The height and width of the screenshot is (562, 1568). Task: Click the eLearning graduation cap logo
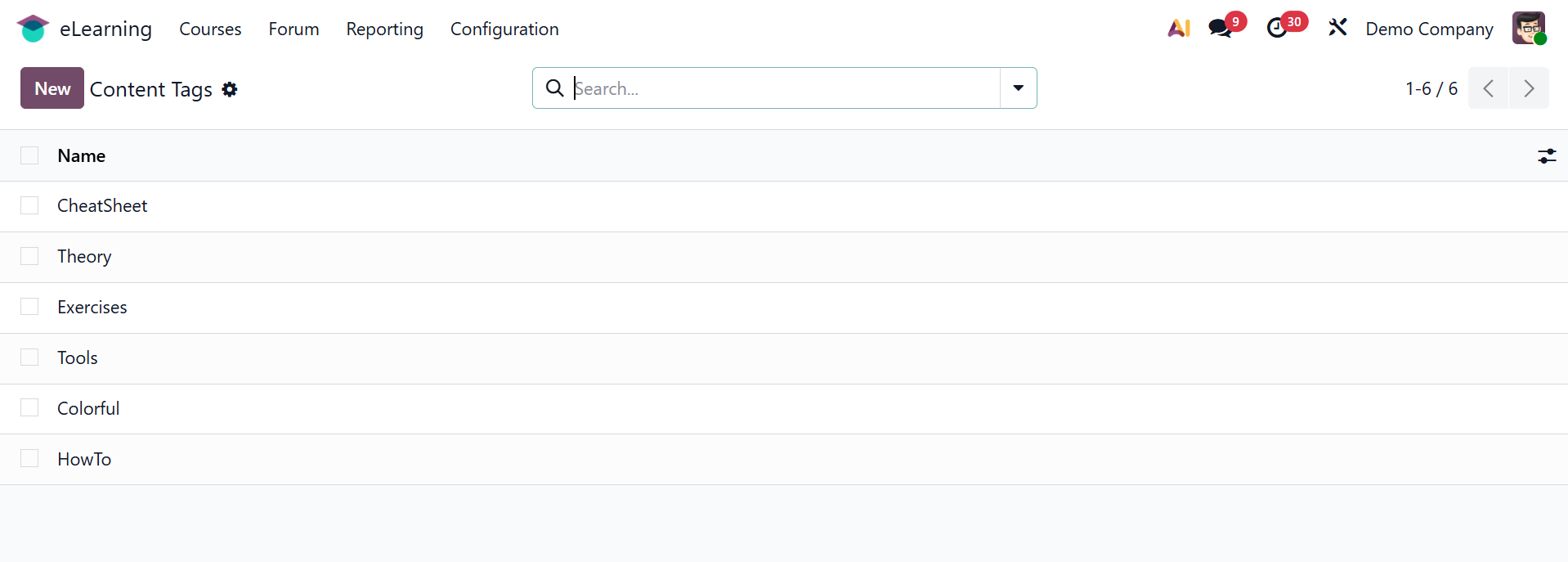33,29
